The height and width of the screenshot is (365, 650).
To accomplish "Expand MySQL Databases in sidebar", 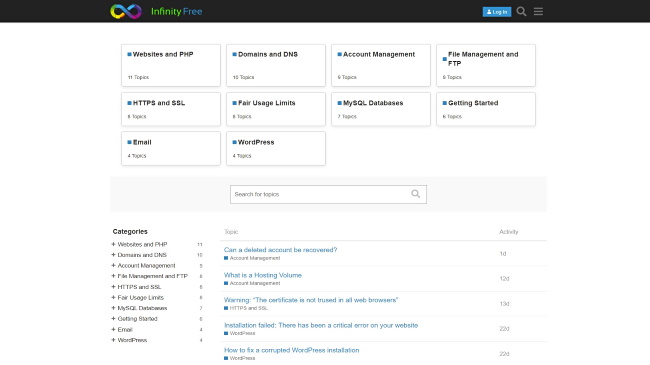I will click(113, 308).
